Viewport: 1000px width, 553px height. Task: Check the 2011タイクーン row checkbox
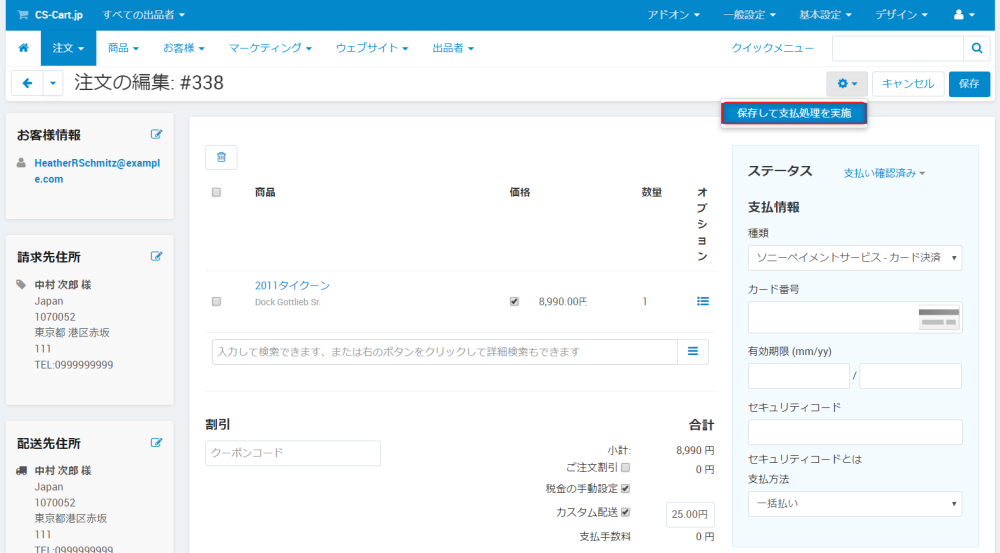(x=216, y=301)
